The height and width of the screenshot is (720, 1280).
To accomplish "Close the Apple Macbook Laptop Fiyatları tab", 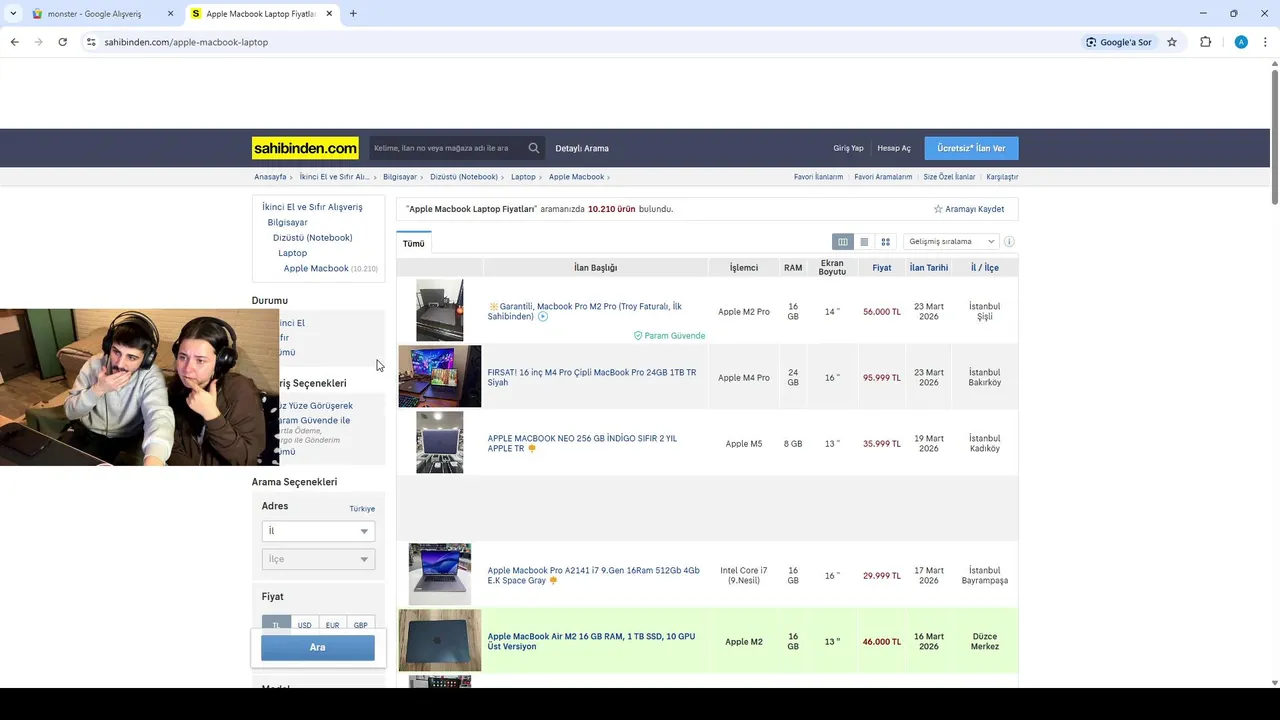I will 329,14.
